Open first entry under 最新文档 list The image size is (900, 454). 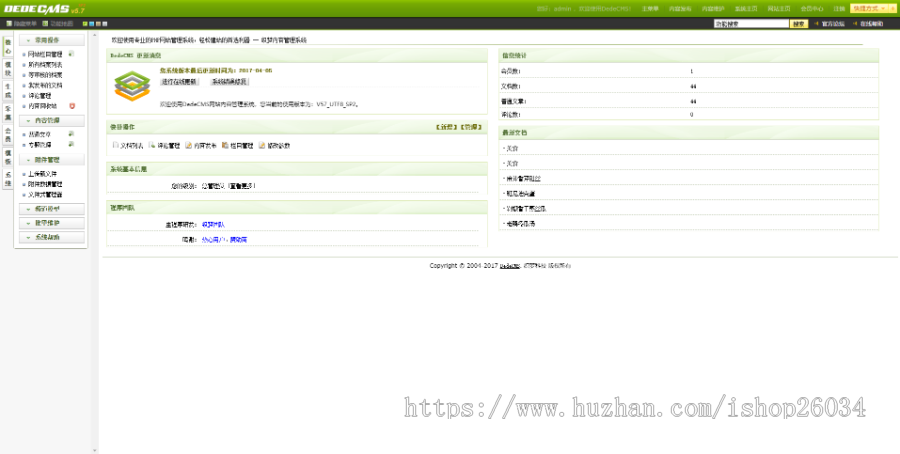click(x=511, y=148)
